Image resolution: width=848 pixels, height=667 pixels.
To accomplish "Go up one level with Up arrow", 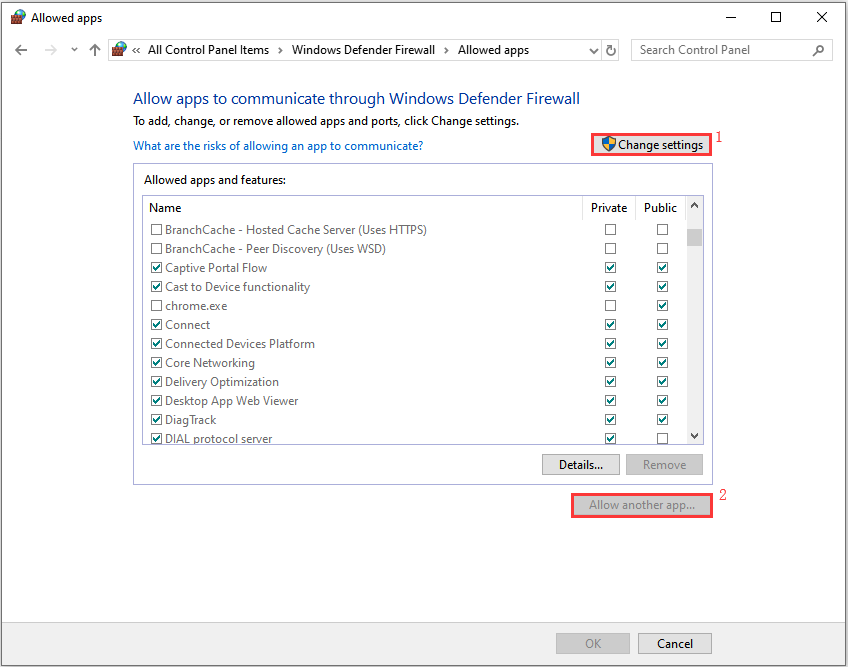I will (95, 50).
